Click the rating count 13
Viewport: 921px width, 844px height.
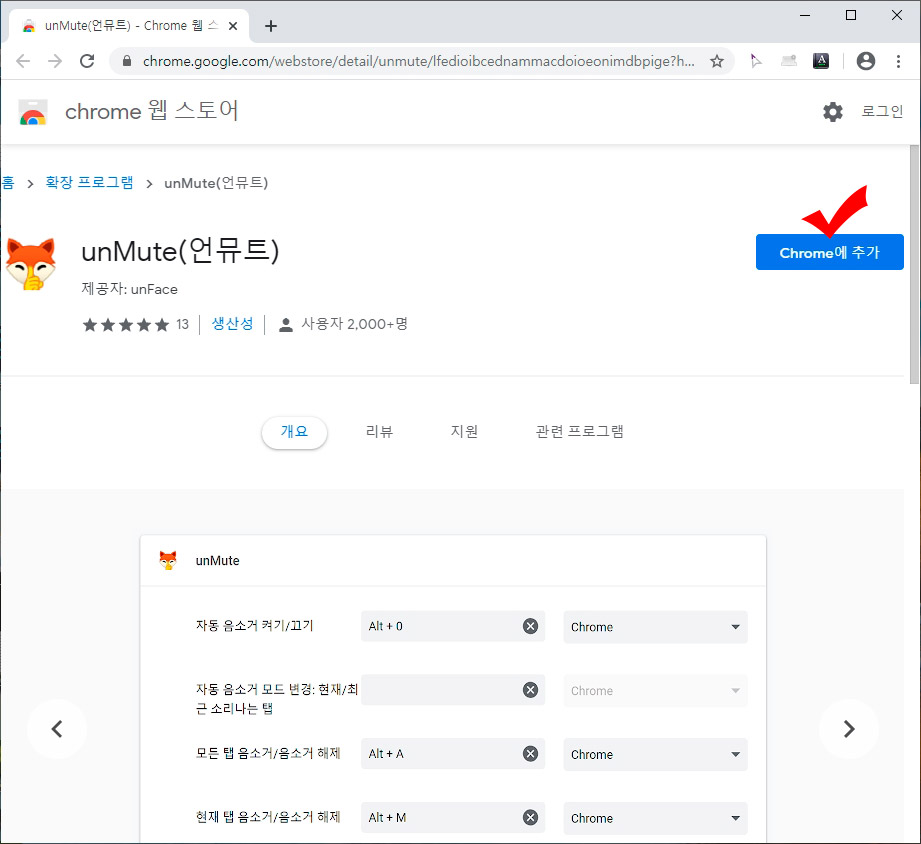(182, 324)
